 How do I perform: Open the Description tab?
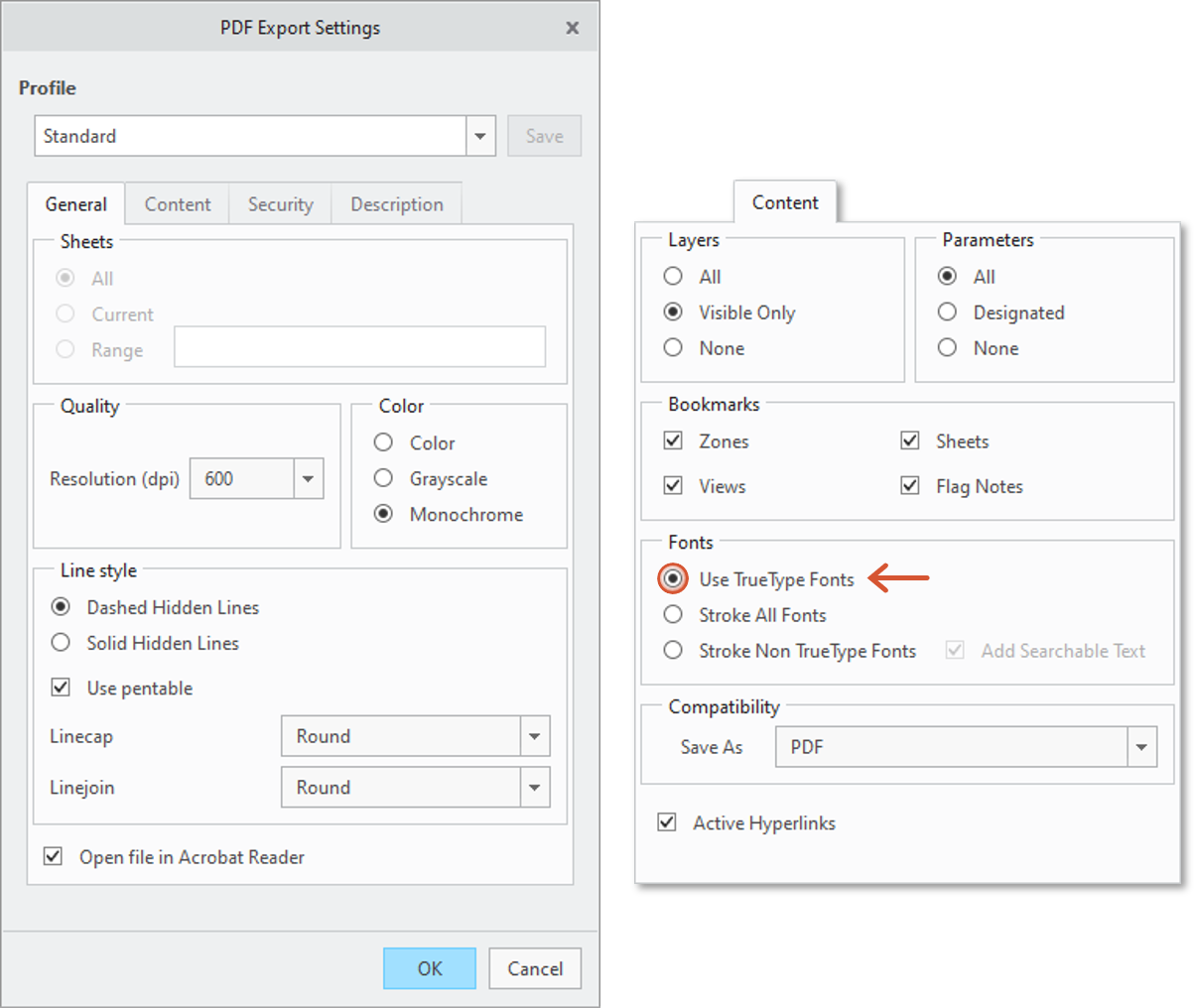point(396,204)
